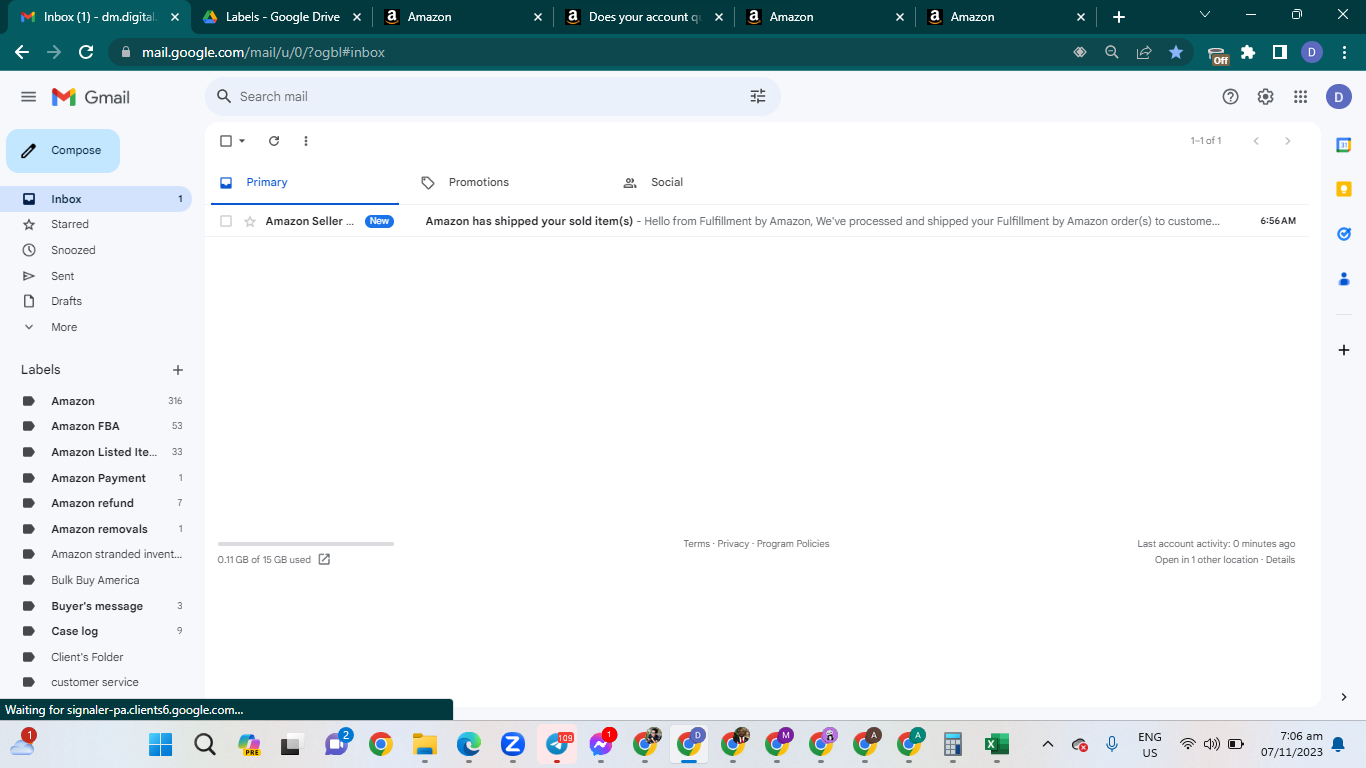
Task: Open Google Calendar side panel
Action: (x=1344, y=145)
